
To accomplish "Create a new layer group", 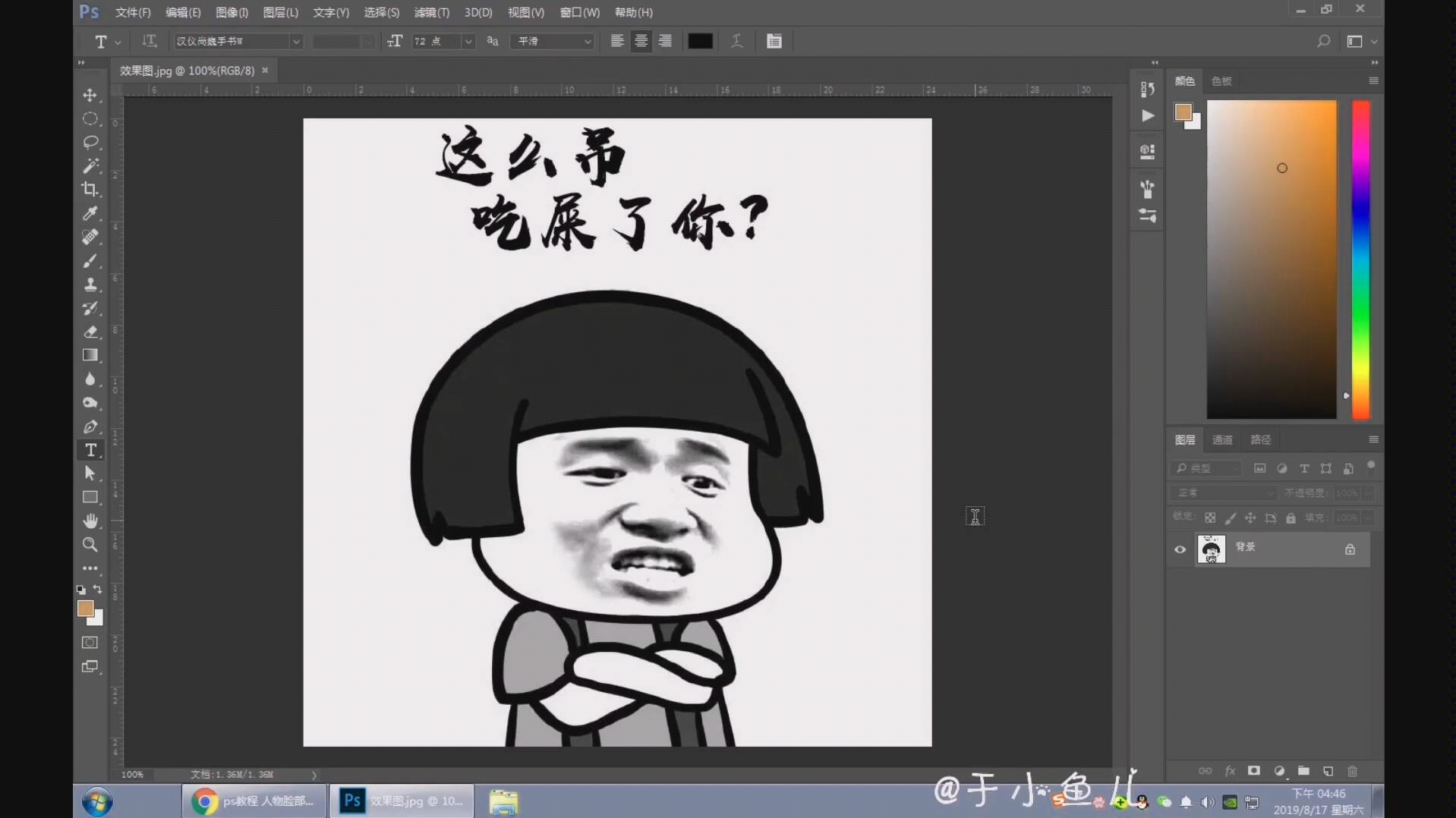I will coord(1303,771).
